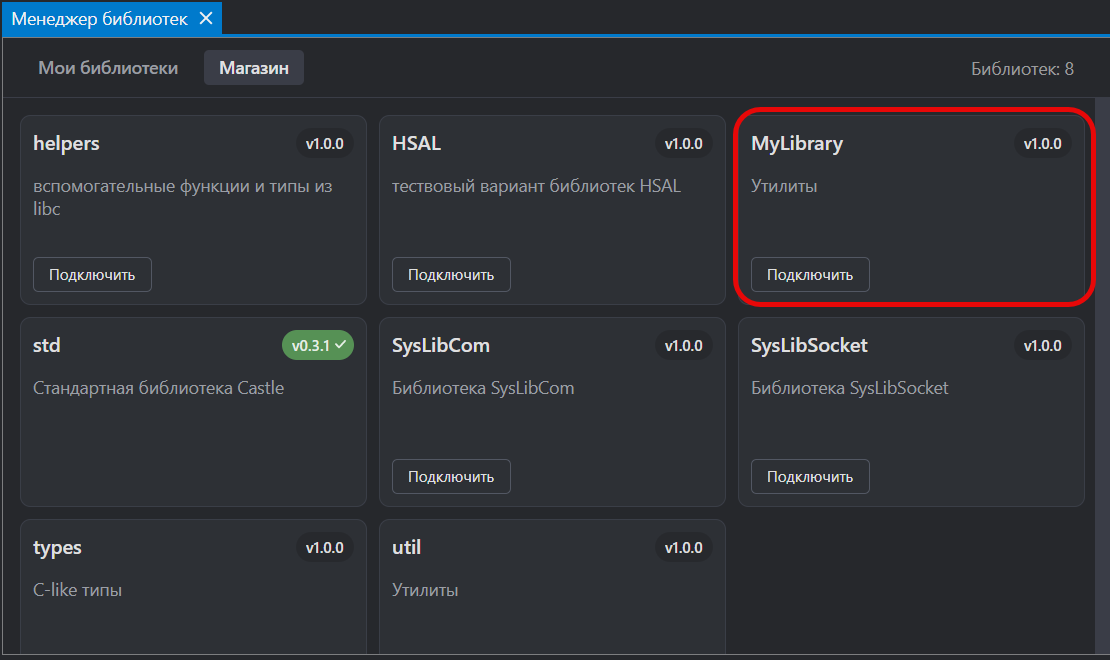Click the v1.0.0 version badge on HSAL
Screen dimensions: 1110x660
pyautogui.click(x=683, y=144)
